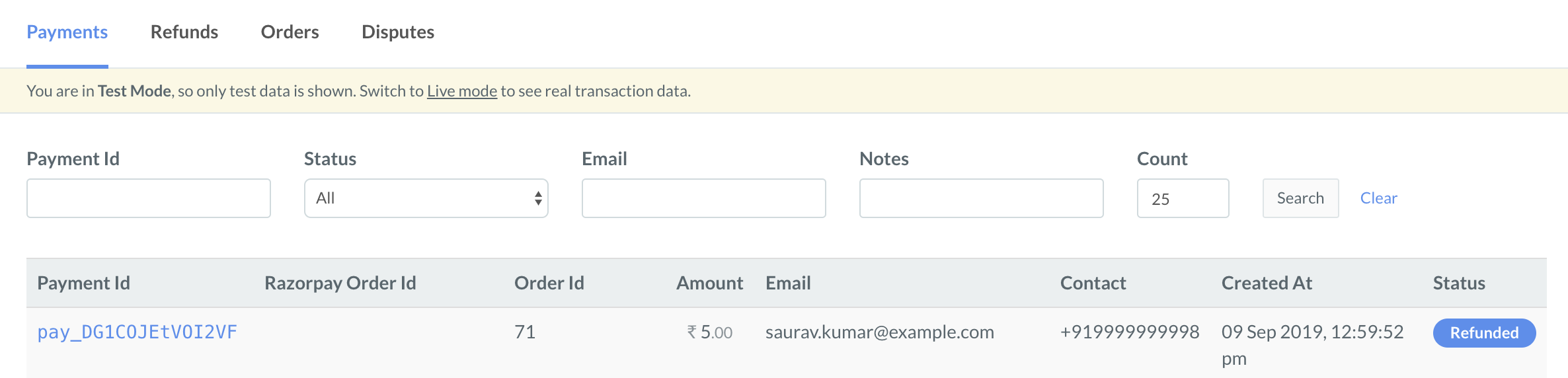Click the Status select arrows

(x=538, y=198)
